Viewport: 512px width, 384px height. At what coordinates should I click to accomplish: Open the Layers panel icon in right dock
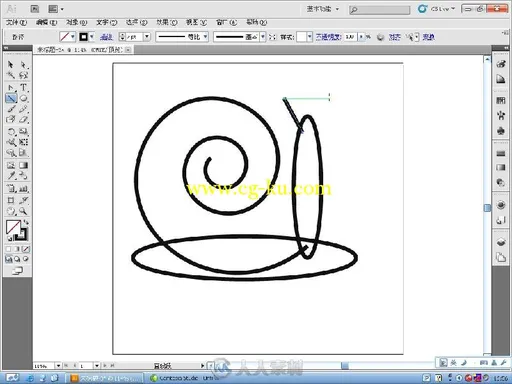(501, 242)
